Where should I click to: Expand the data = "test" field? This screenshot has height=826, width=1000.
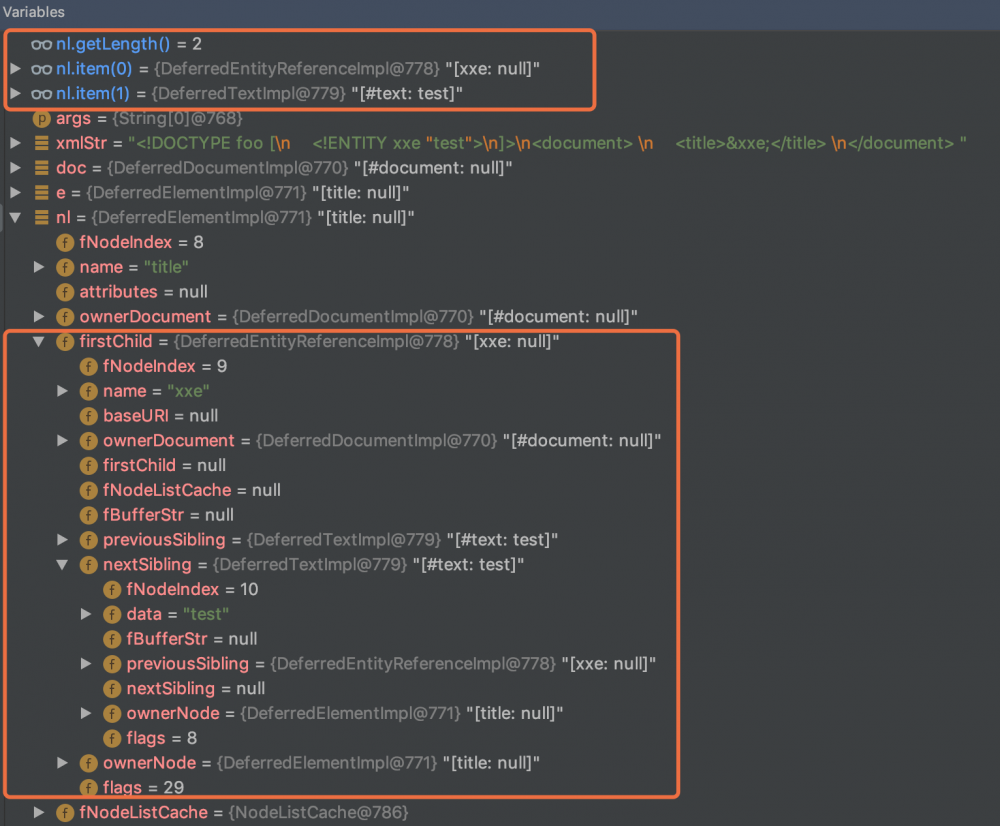pyautogui.click(x=86, y=614)
